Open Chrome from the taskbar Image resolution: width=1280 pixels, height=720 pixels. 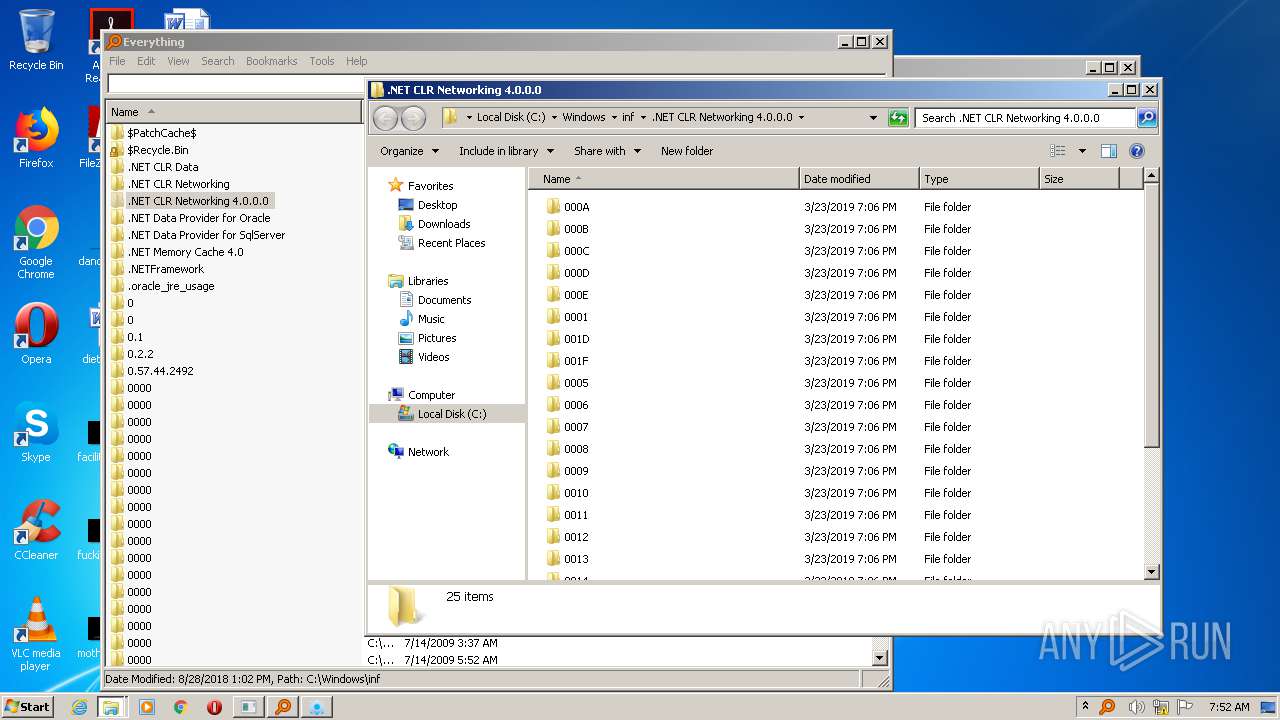point(180,707)
